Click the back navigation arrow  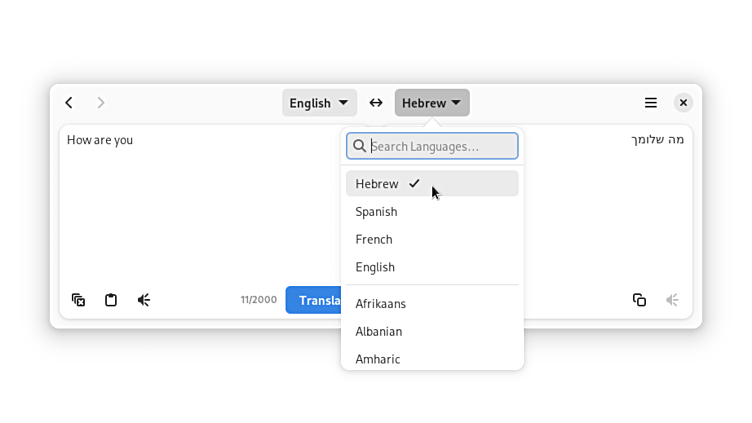pyautogui.click(x=69, y=103)
